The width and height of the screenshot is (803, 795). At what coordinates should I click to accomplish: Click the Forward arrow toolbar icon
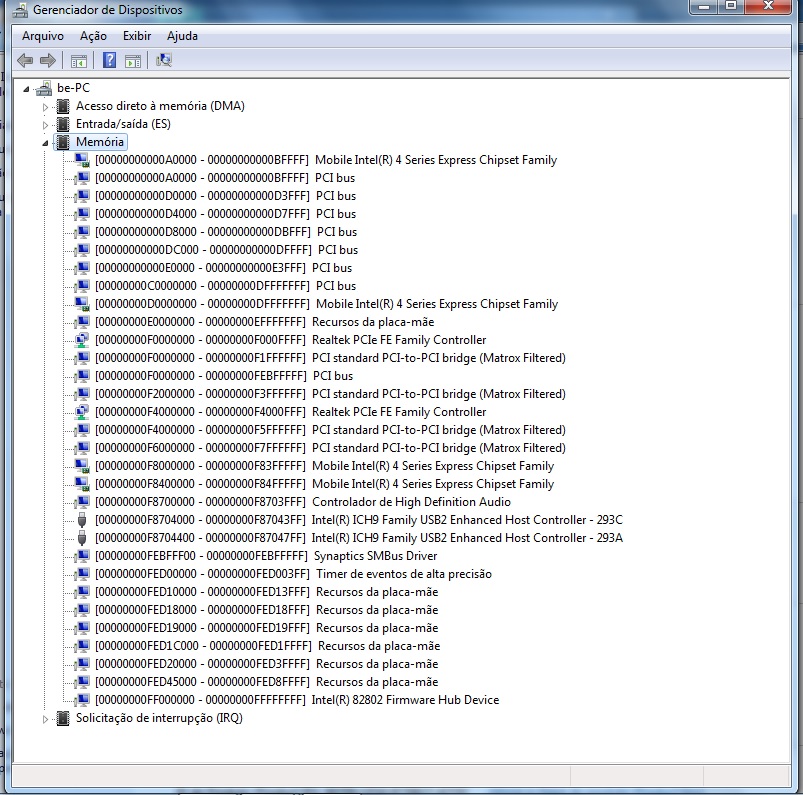[x=48, y=60]
